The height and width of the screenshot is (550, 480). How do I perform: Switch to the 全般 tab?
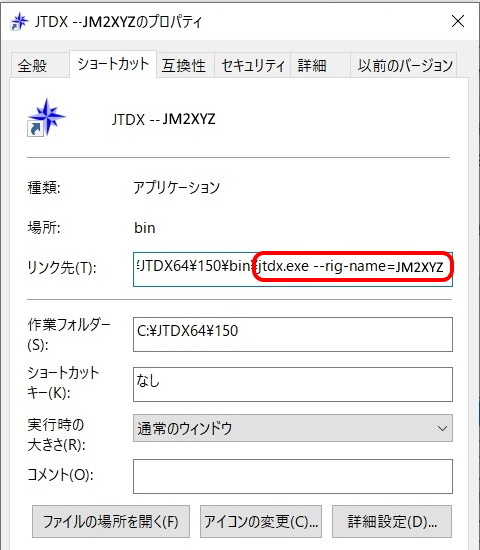[40, 65]
